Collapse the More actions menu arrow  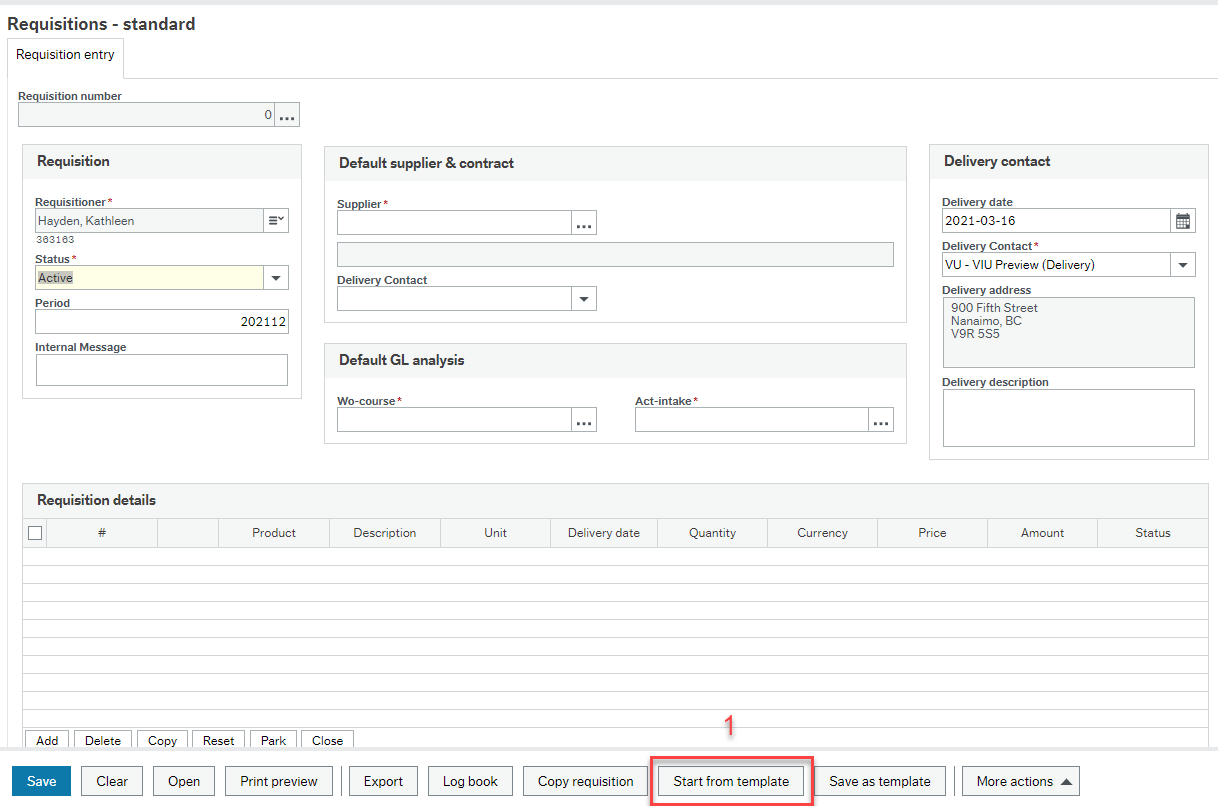pos(1066,781)
